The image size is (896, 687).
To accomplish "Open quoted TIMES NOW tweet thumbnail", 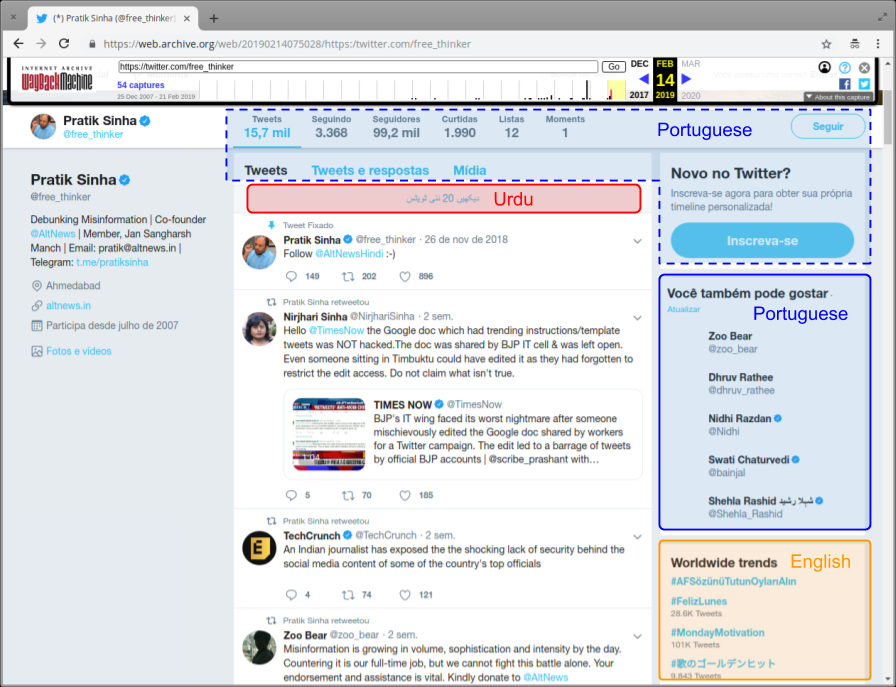I will click(329, 434).
